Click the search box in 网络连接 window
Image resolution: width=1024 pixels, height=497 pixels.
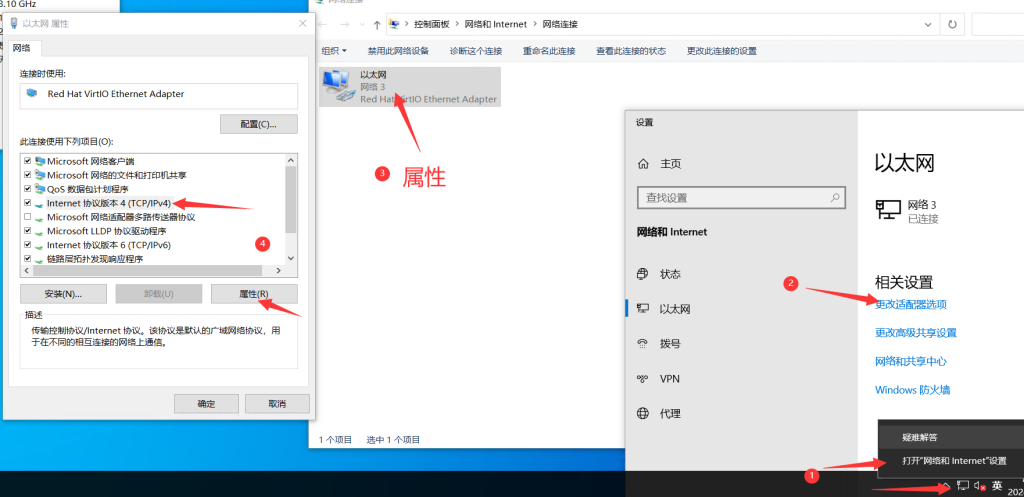(997, 24)
